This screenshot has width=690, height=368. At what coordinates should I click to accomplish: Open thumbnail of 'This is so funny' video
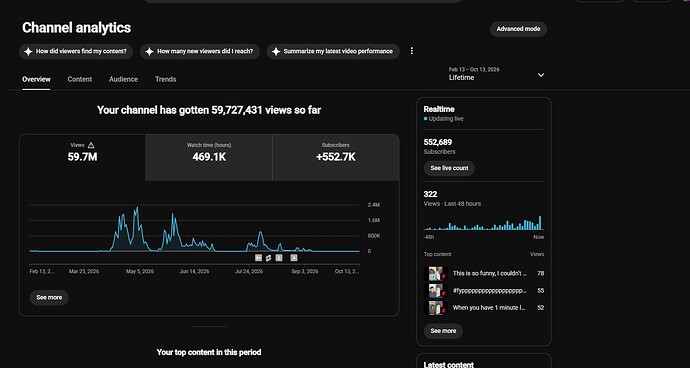[x=436, y=273]
